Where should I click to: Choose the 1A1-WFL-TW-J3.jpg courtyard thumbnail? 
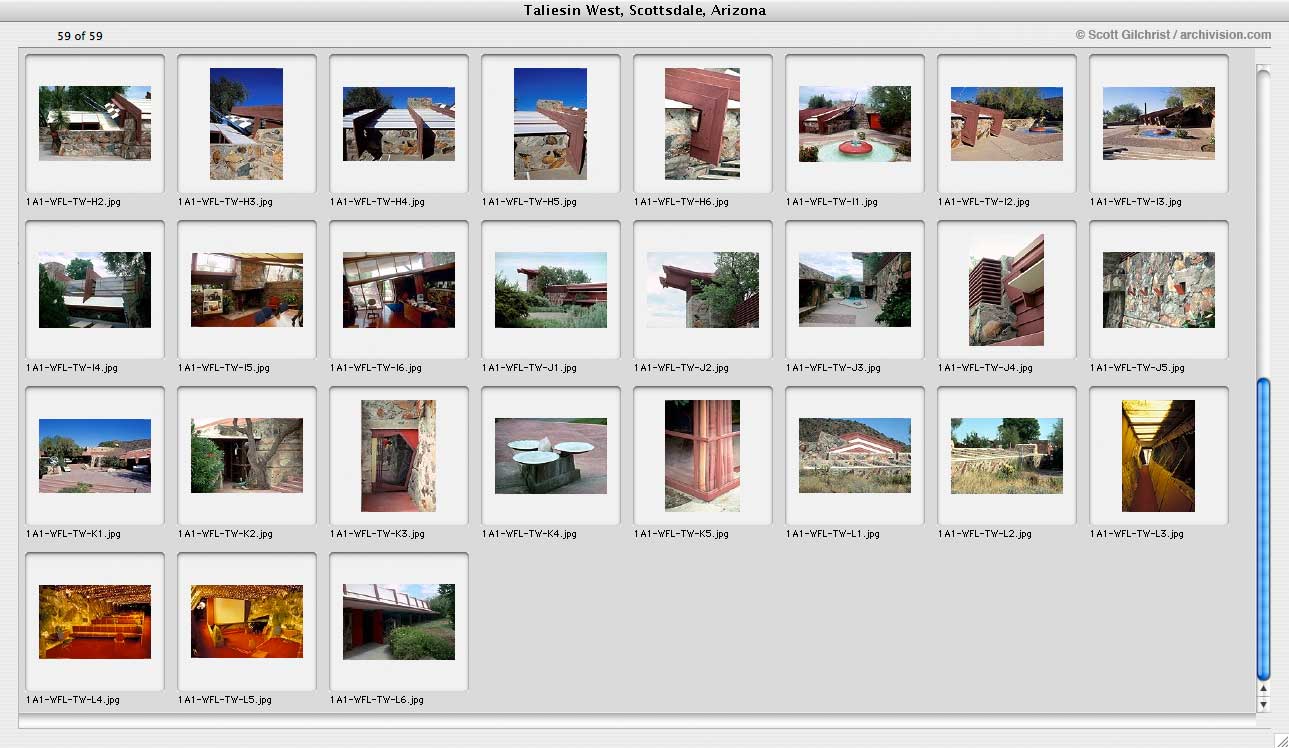click(855, 290)
